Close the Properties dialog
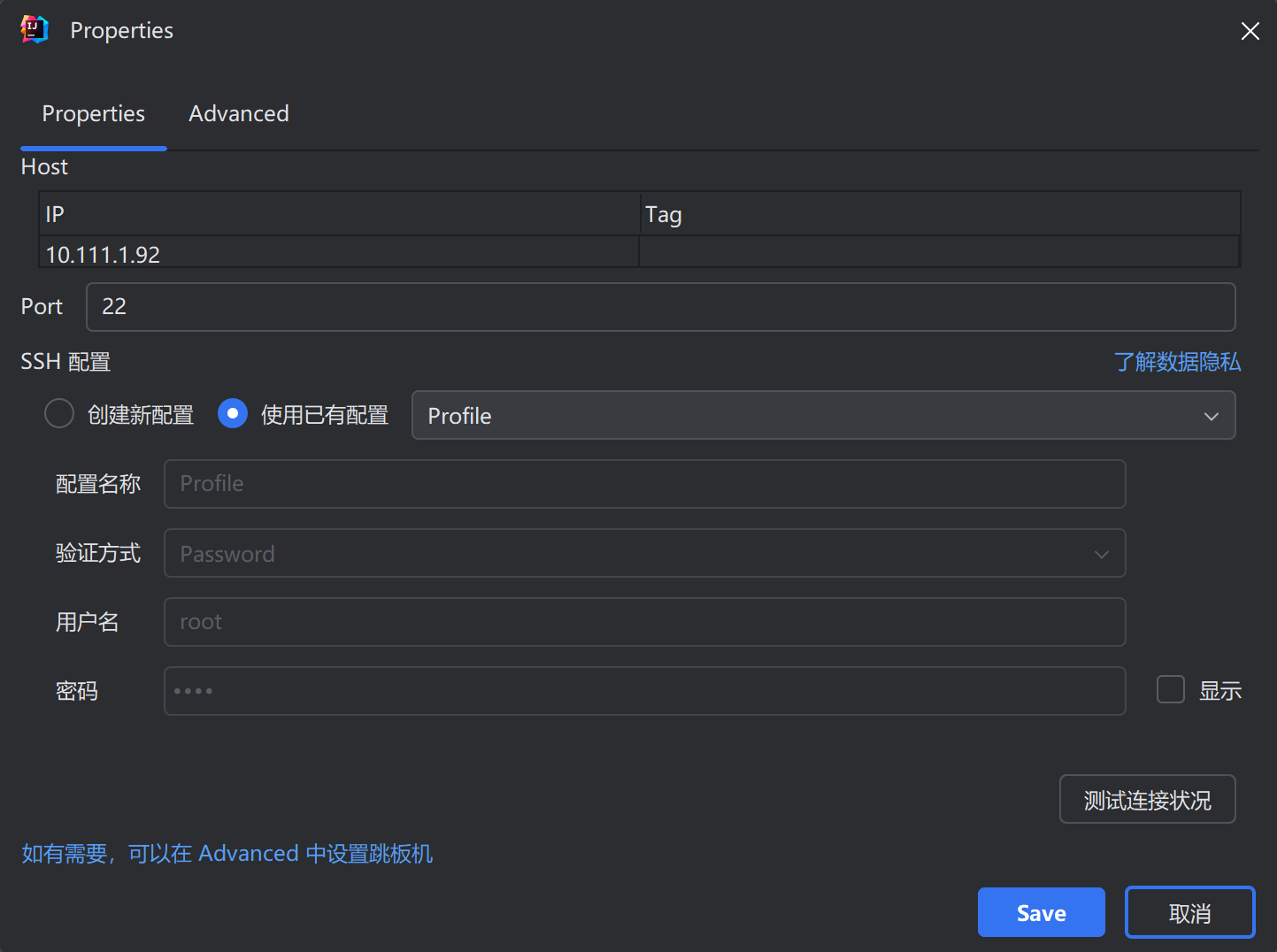 pos(1250,31)
